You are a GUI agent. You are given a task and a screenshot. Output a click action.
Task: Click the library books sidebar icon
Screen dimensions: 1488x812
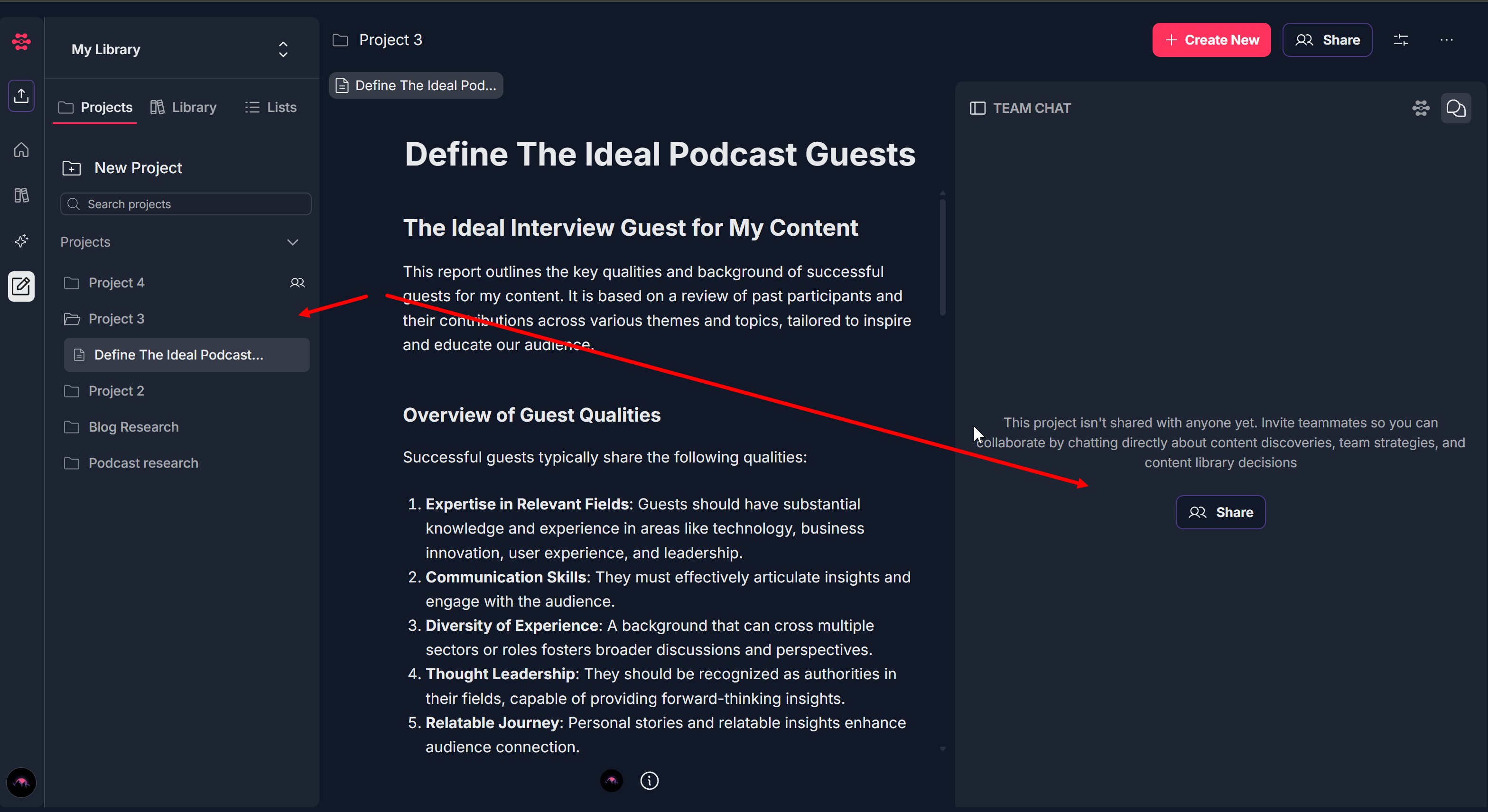21,195
